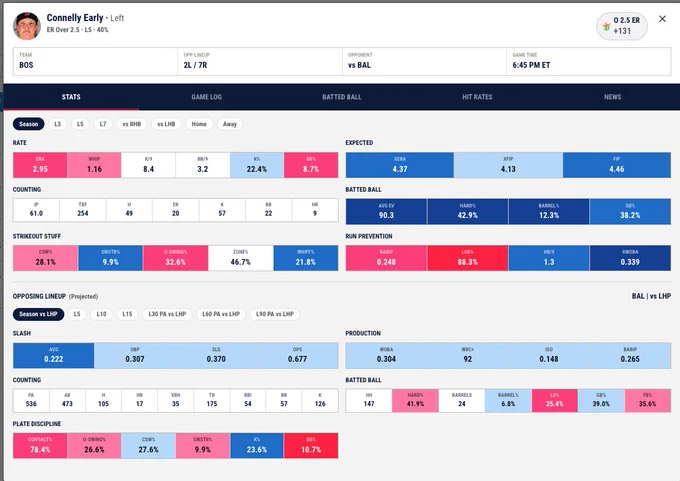Click the Zone% 46.7% cell
Image resolution: width=680 pixels, height=481 pixels.
[x=241, y=258]
